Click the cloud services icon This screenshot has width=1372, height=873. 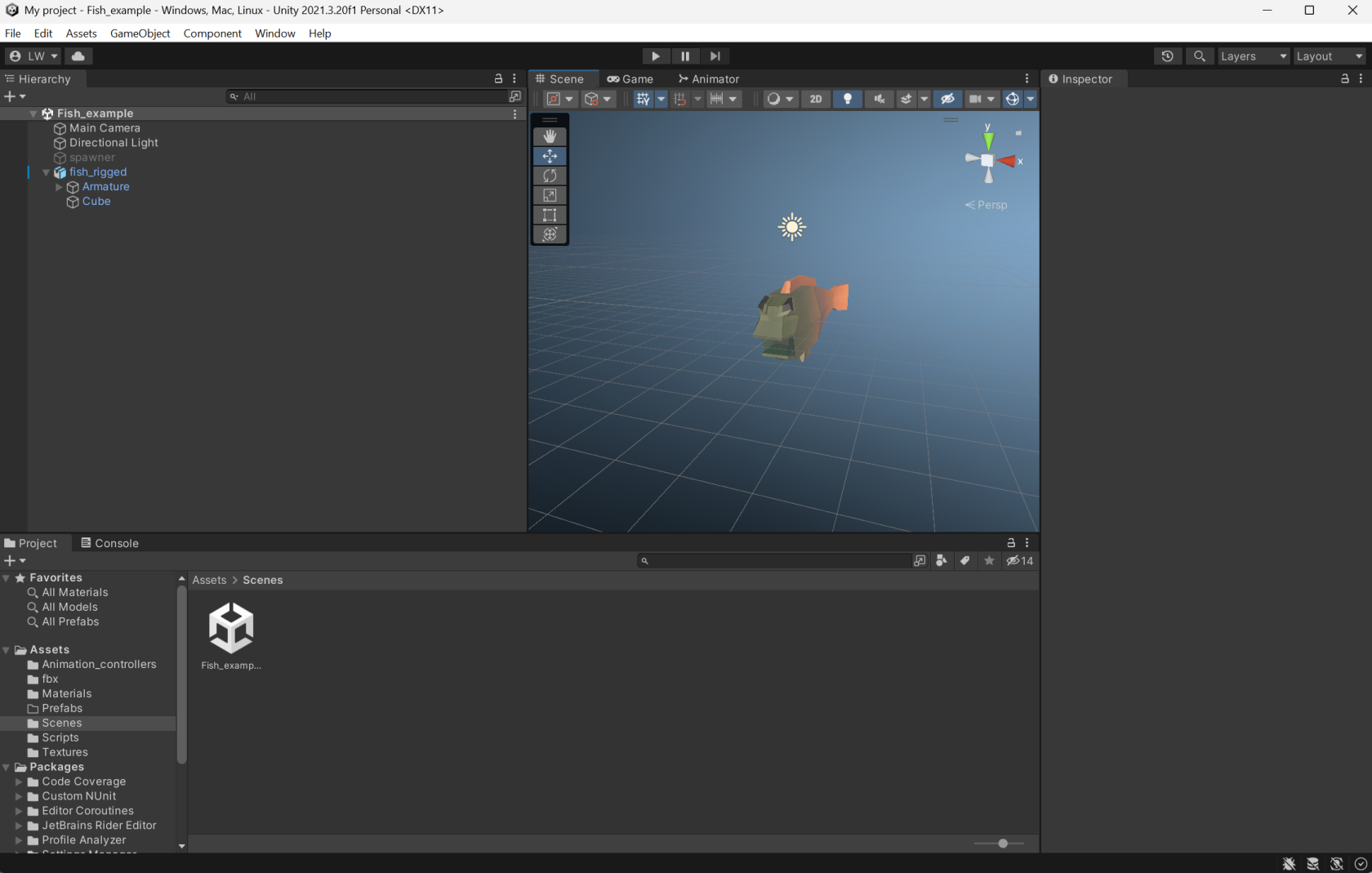[x=78, y=56]
